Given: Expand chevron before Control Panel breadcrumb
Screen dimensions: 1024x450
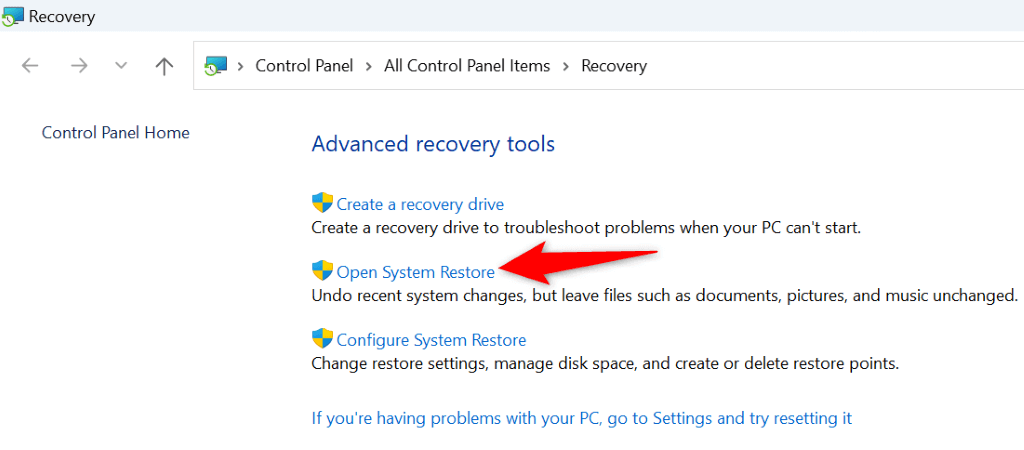Looking at the screenshot, I should (240, 66).
